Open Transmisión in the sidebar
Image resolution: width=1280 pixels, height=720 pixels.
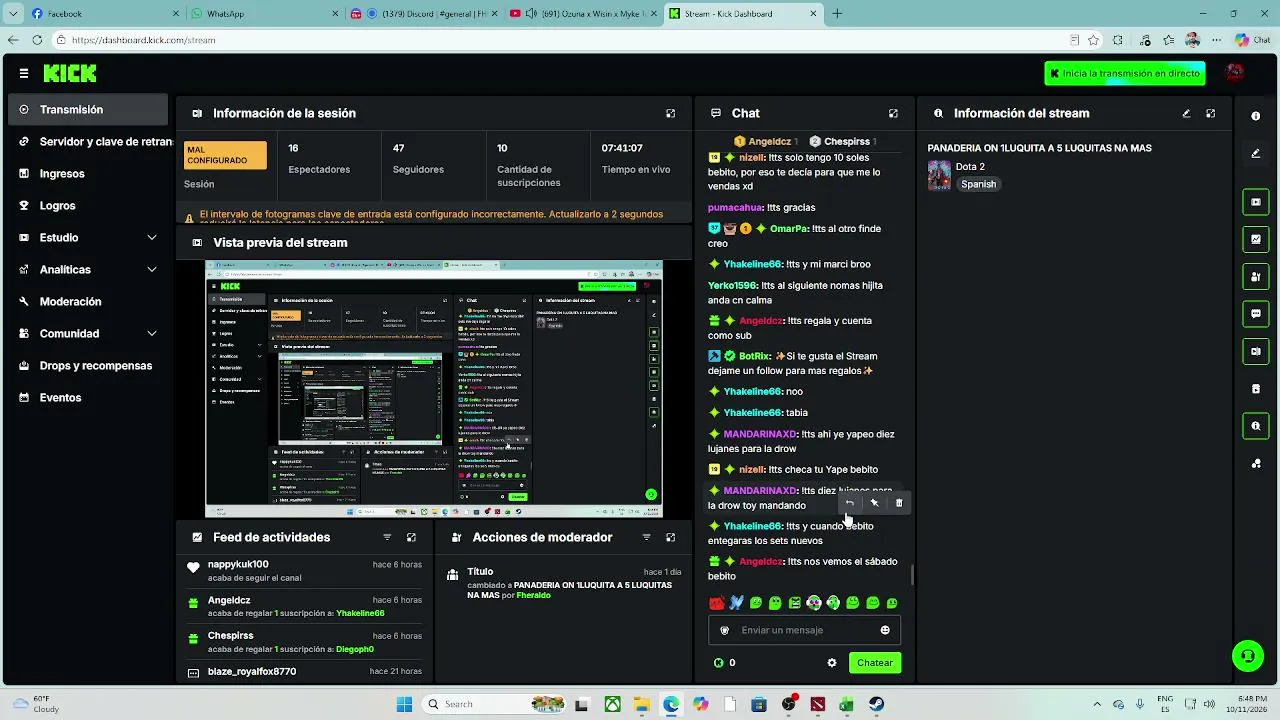click(x=88, y=109)
